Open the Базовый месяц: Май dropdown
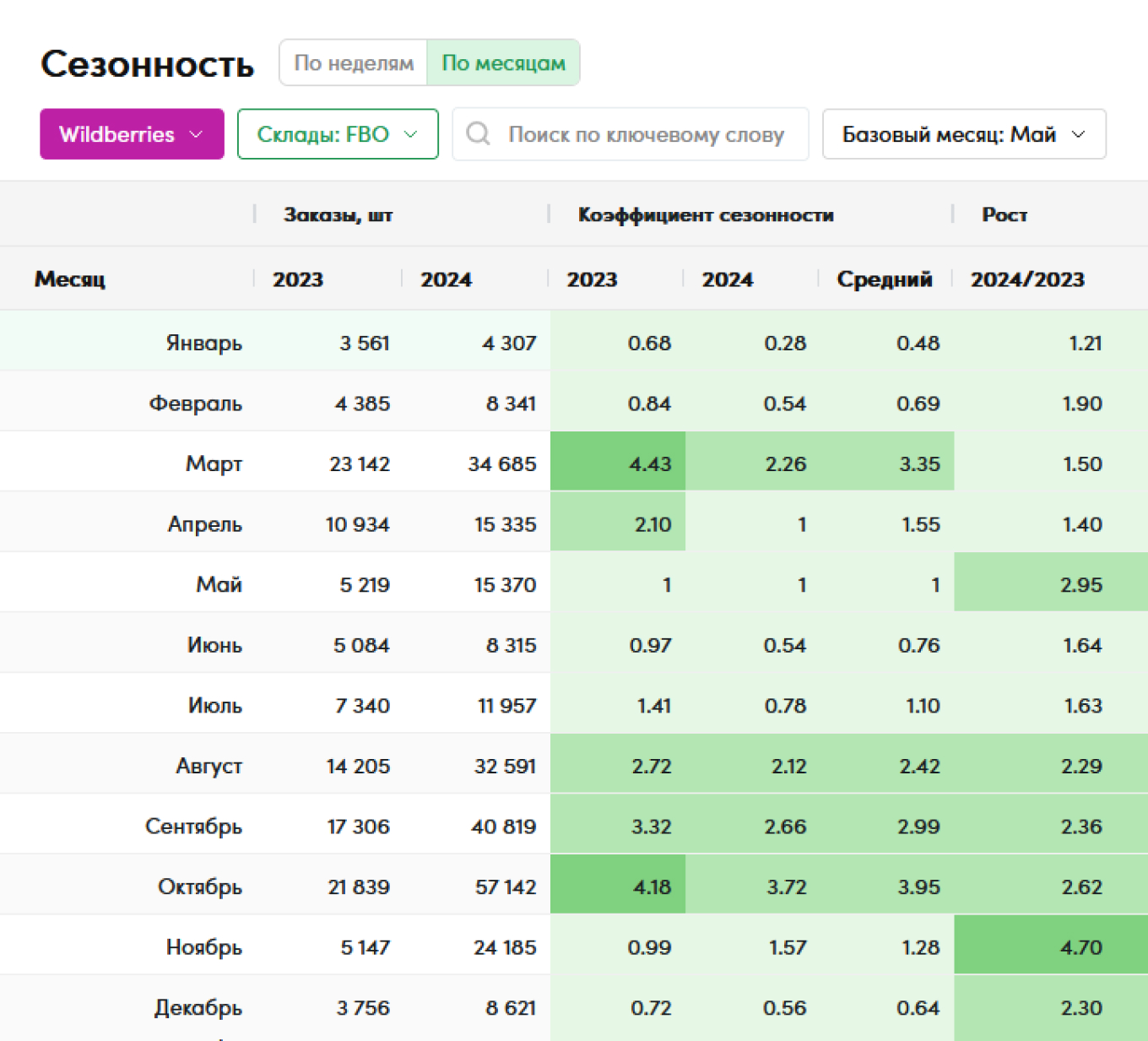The height and width of the screenshot is (1041, 1148). (963, 134)
